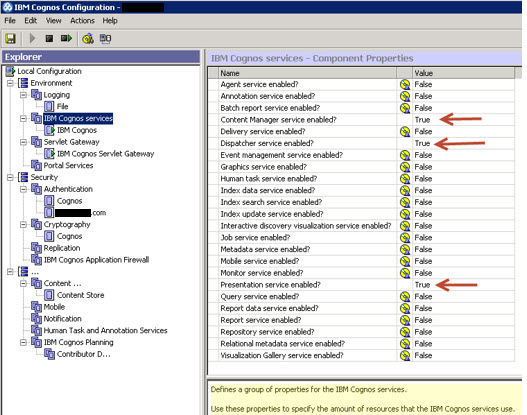The height and width of the screenshot is (415, 527).
Task: Select the Cognos item under Cryptography
Action: click(70, 236)
